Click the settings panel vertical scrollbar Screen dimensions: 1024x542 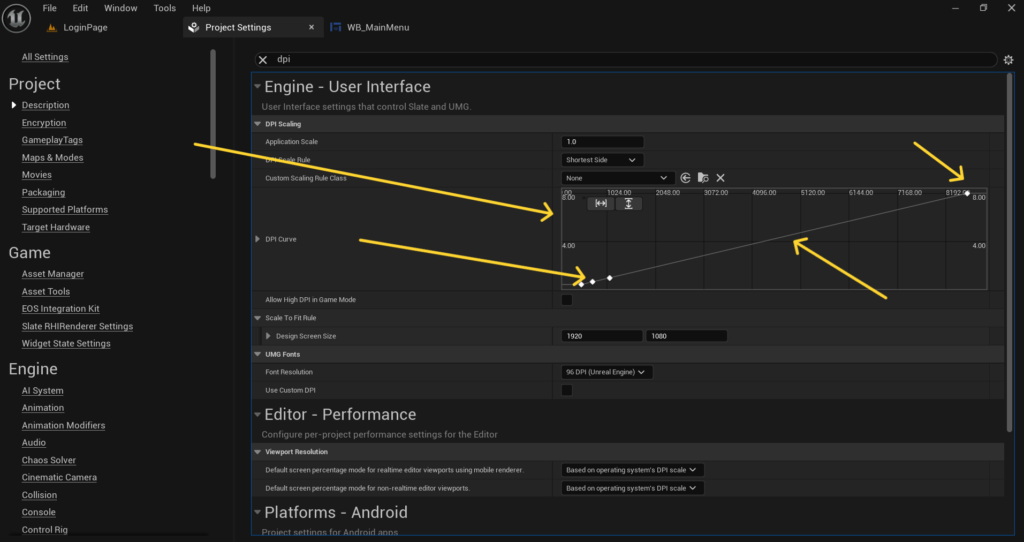(1009, 251)
